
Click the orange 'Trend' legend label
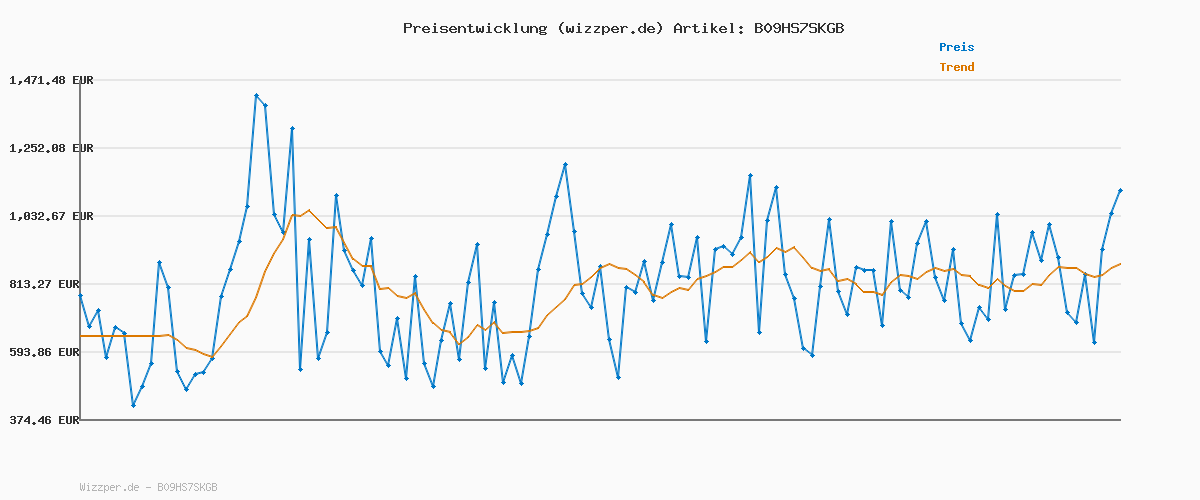tap(956, 67)
